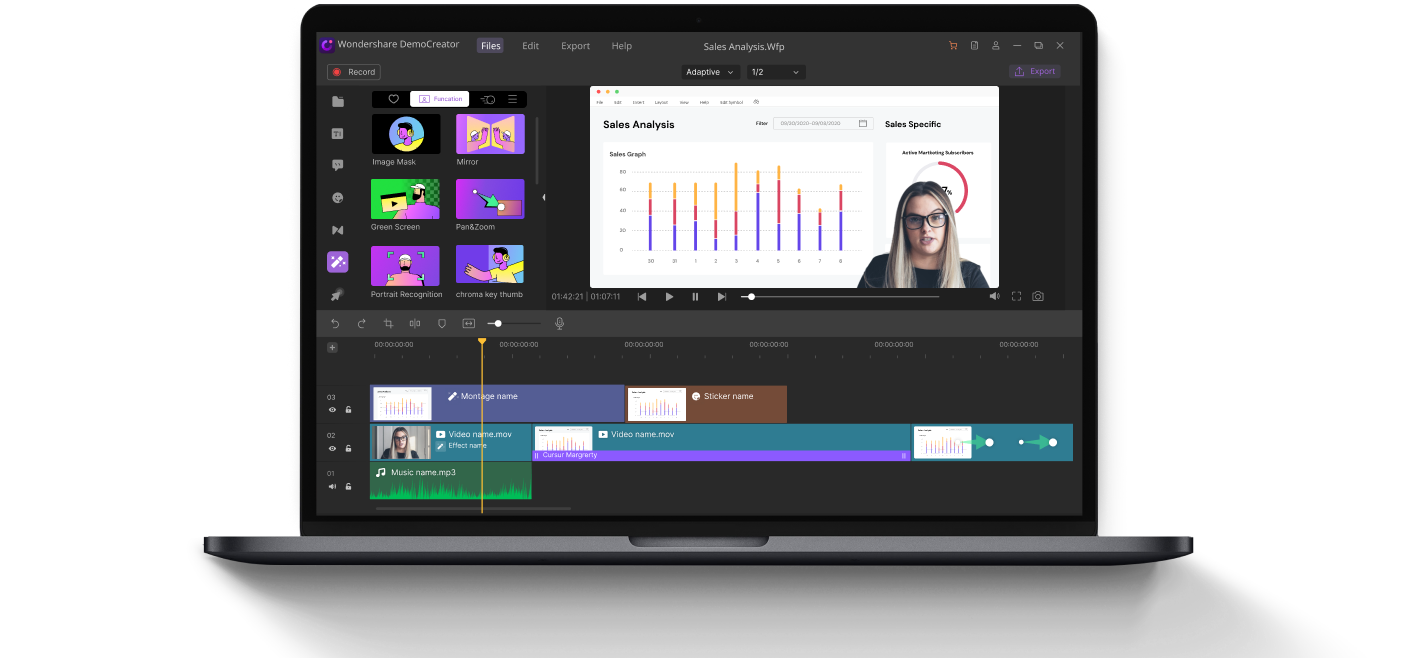Select the effects magic wand sidebar icon

tap(338, 262)
